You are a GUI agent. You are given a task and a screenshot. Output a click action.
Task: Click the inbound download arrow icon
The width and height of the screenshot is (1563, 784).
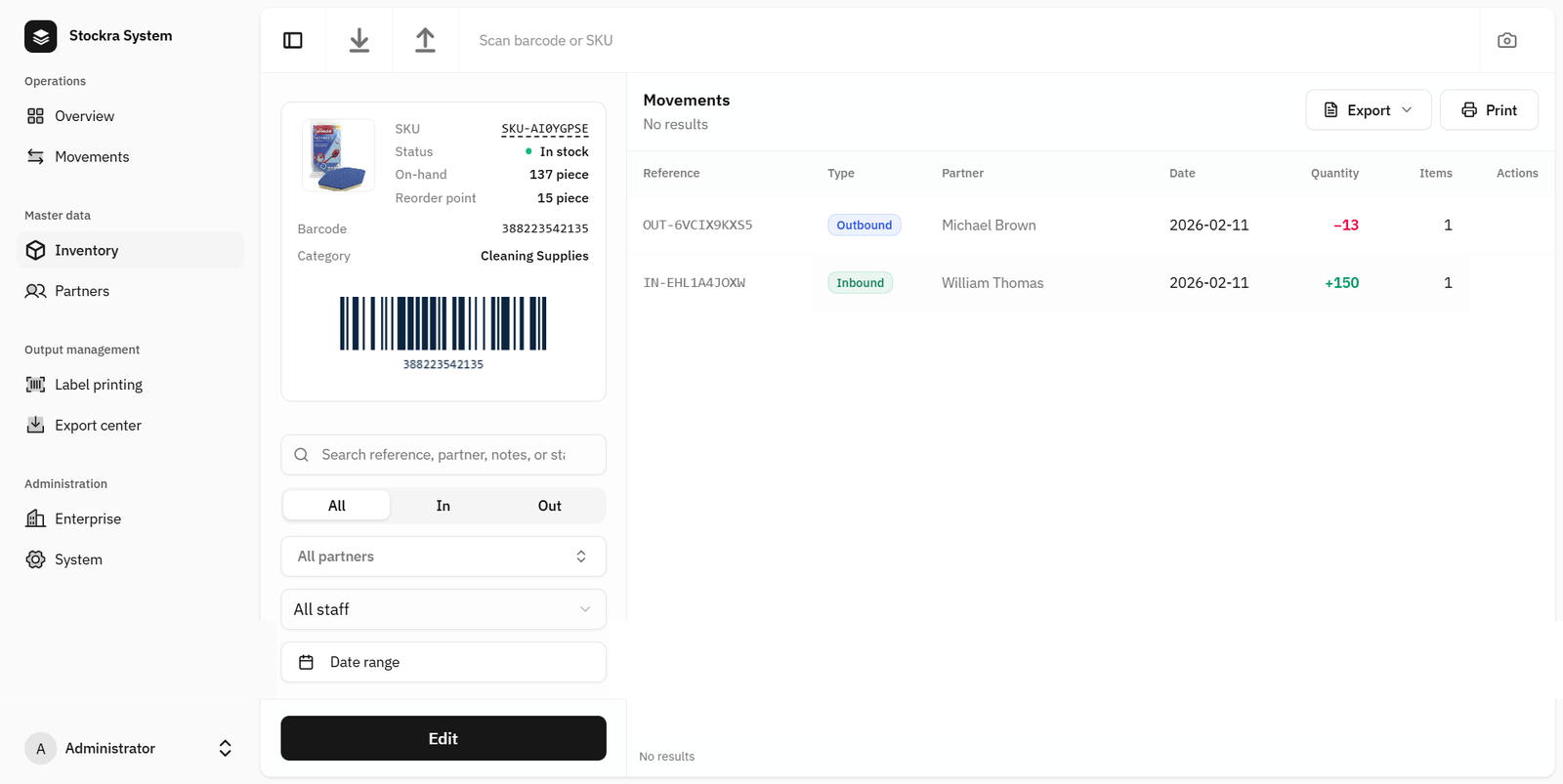(359, 40)
